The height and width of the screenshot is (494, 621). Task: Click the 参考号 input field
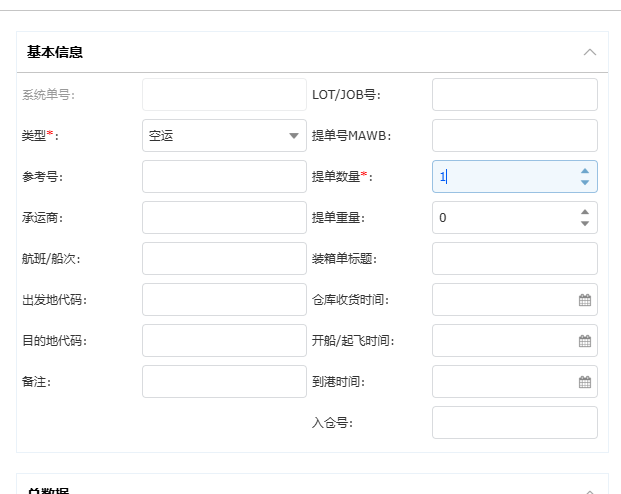pos(224,177)
